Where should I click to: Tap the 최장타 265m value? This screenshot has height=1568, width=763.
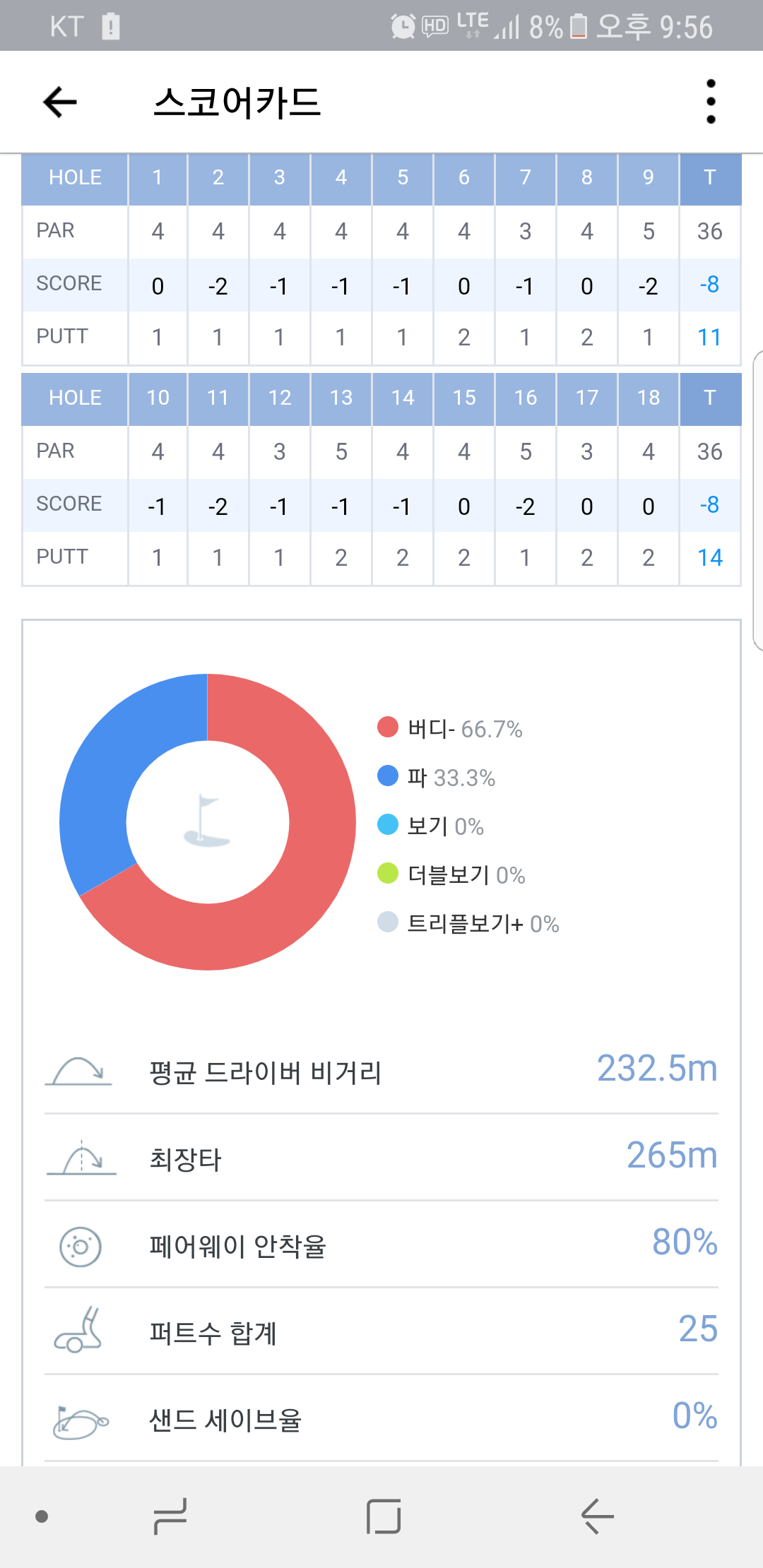coord(671,1156)
